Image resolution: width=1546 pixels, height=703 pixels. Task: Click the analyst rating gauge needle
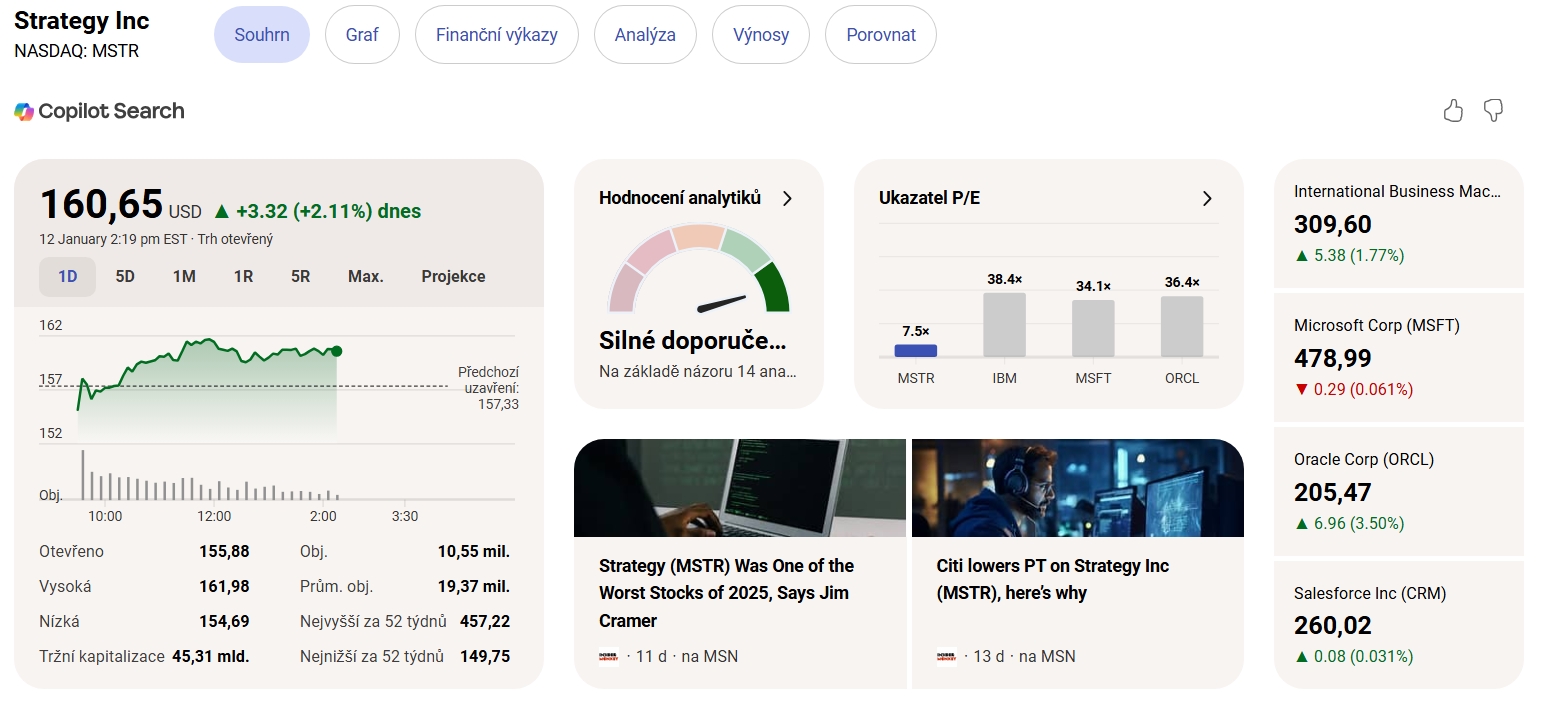pos(722,302)
